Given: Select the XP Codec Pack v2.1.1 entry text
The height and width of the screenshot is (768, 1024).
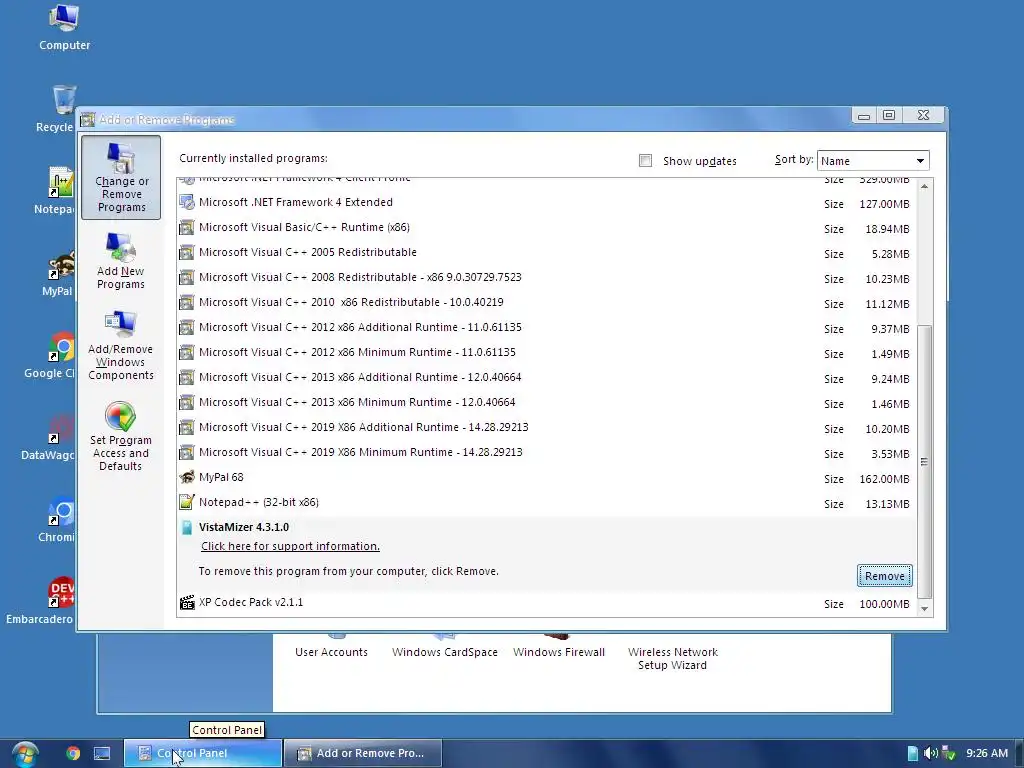Looking at the screenshot, I should (251, 602).
